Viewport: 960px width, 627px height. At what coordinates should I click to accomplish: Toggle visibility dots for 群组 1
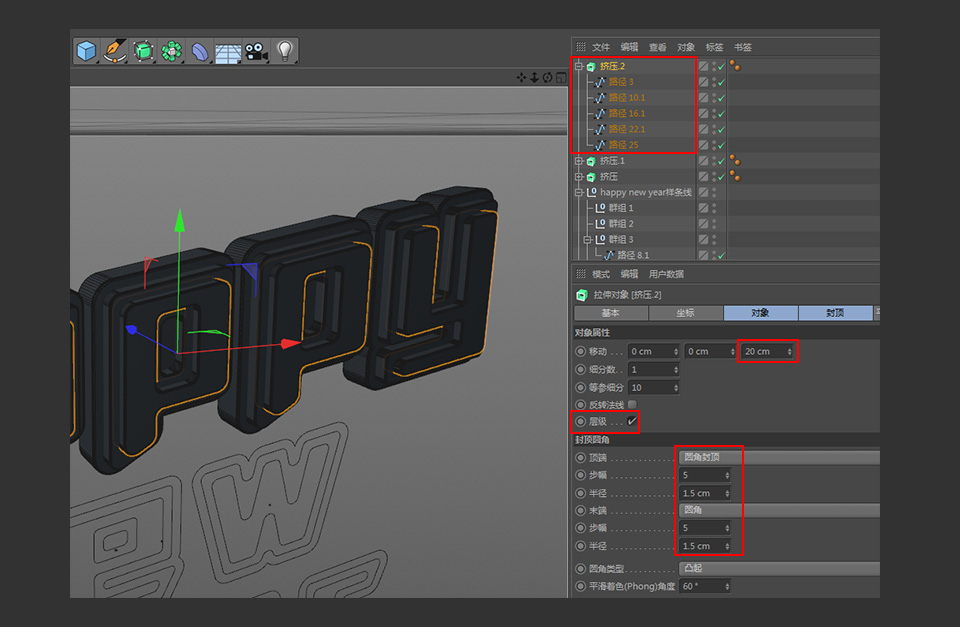tap(714, 208)
